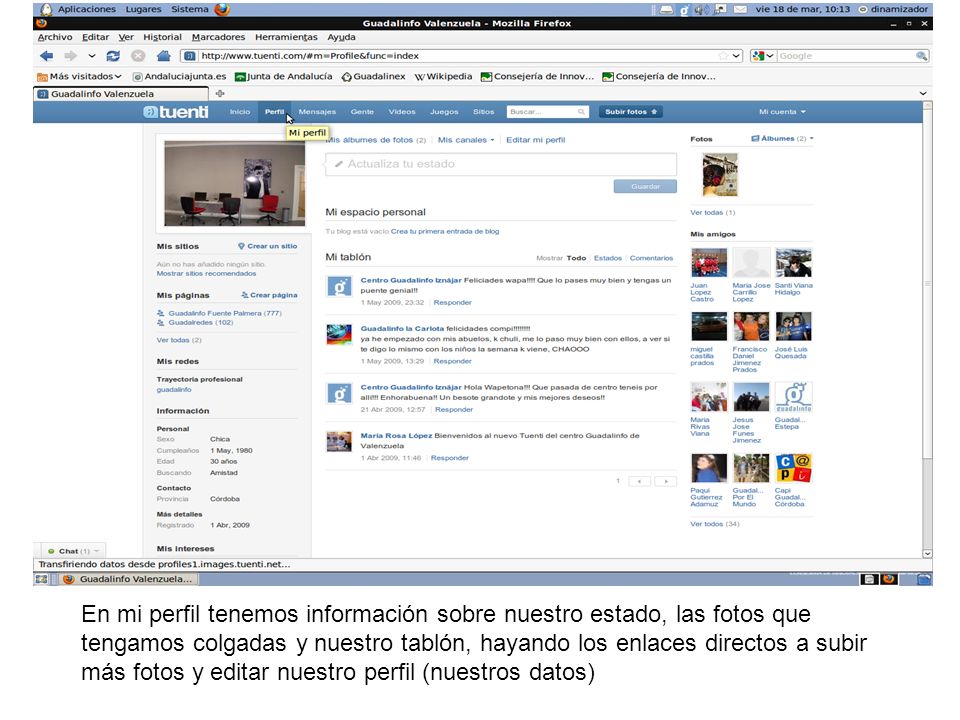Expand the Mi cuenta dropdown
The height and width of the screenshot is (720, 960).
(x=782, y=112)
